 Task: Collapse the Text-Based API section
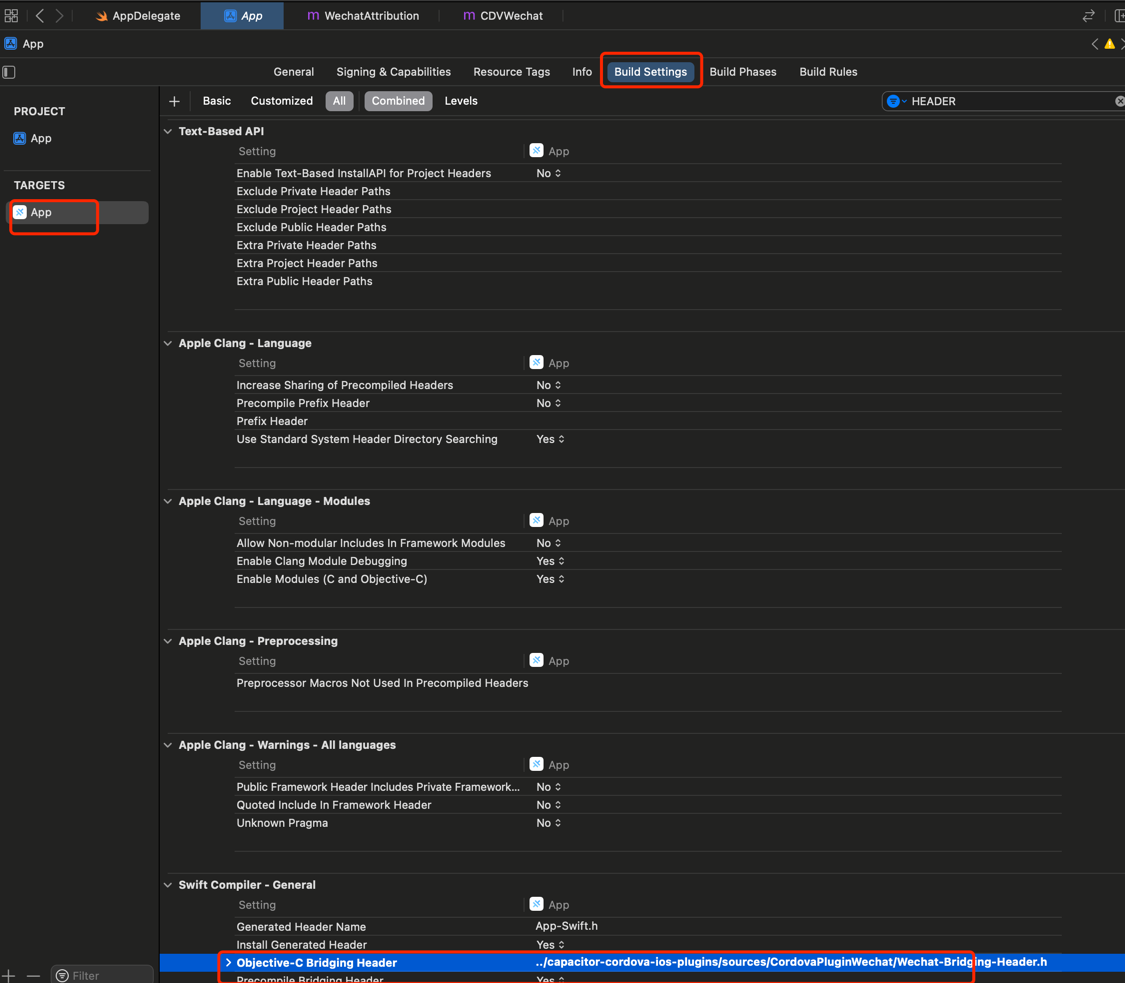point(168,131)
